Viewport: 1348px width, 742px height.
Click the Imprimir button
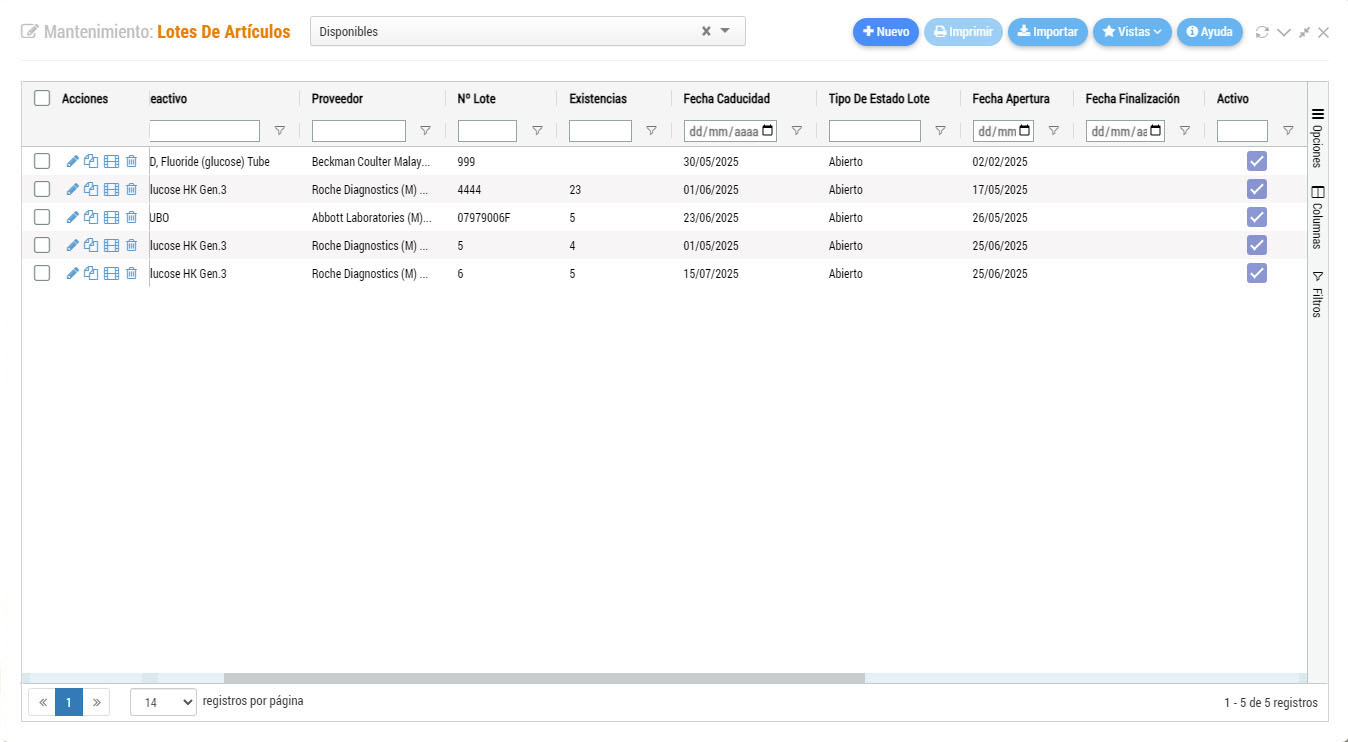click(963, 32)
